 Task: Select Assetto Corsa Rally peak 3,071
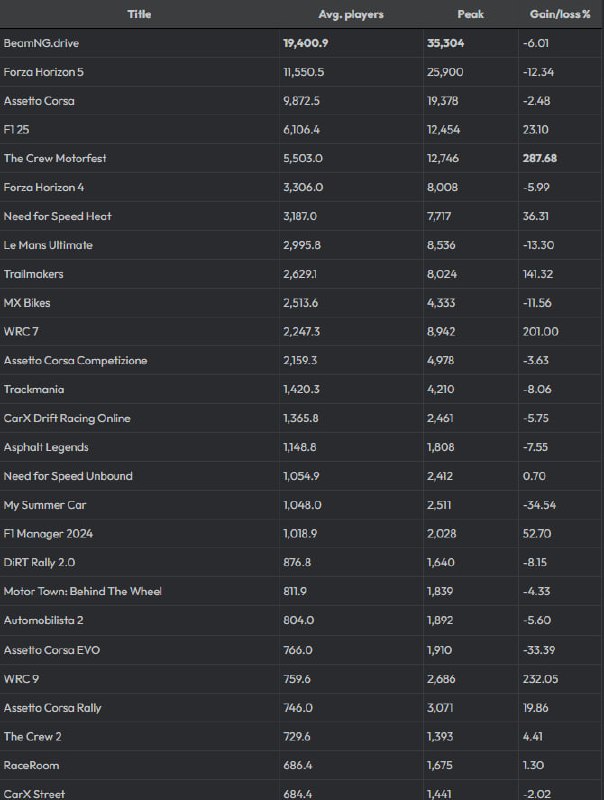pos(440,708)
